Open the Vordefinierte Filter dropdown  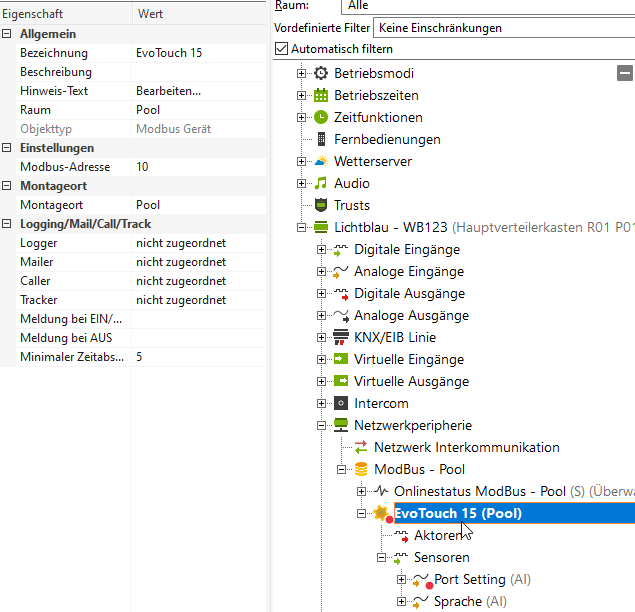coord(503,28)
